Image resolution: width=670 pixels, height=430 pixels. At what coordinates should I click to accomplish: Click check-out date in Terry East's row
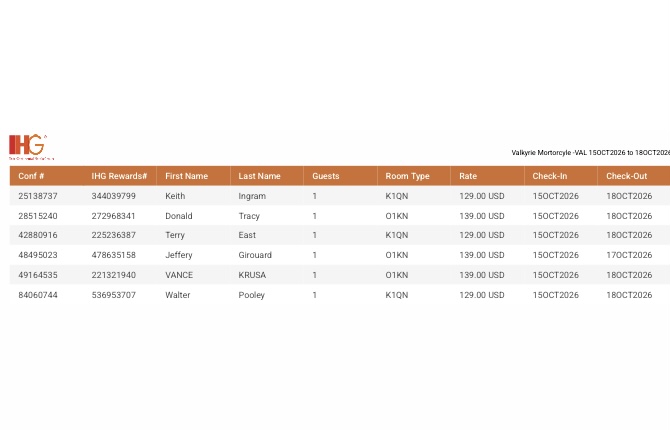tap(629, 235)
